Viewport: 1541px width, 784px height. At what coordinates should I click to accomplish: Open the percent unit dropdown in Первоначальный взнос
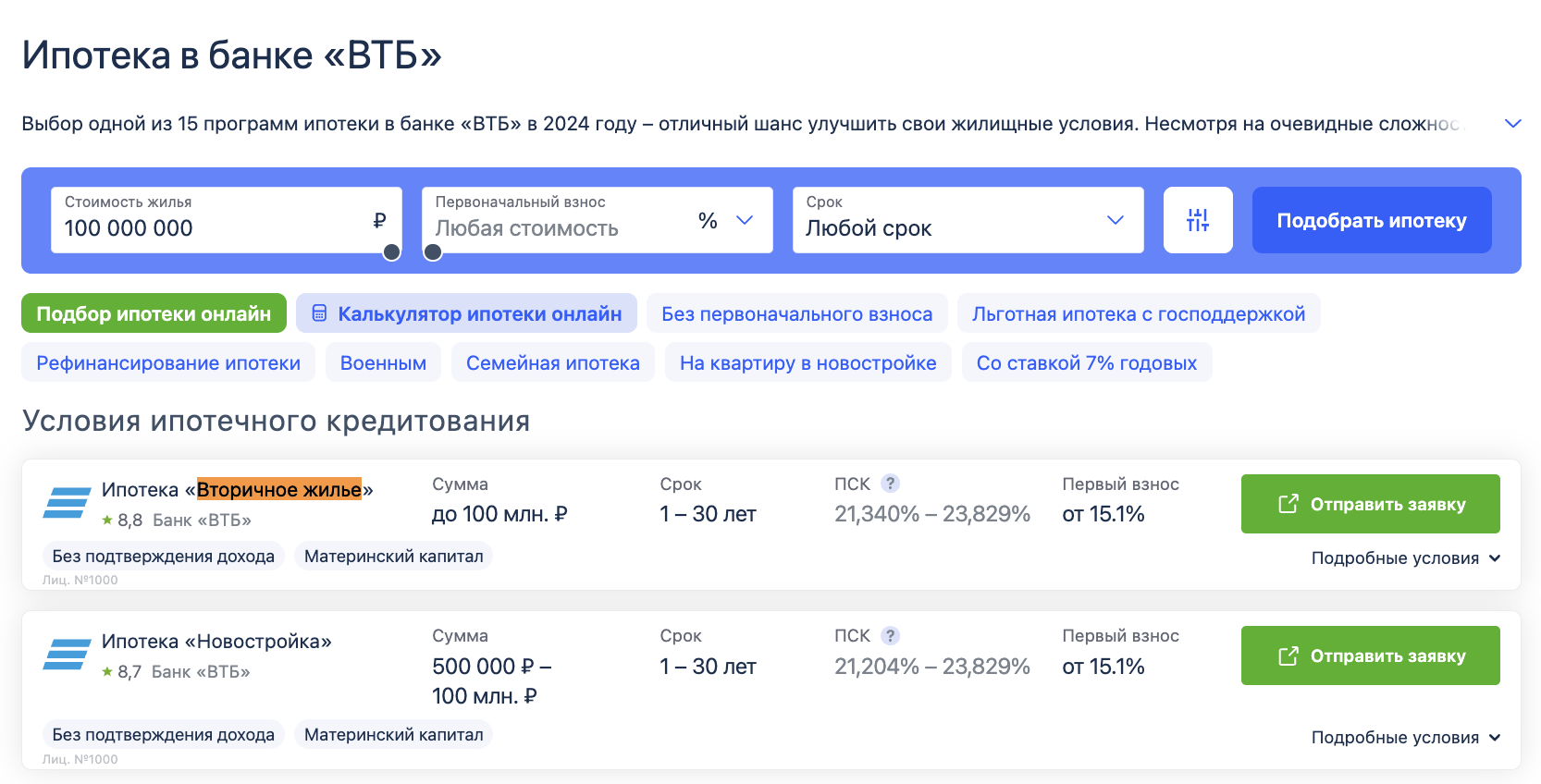pyautogui.click(x=726, y=220)
